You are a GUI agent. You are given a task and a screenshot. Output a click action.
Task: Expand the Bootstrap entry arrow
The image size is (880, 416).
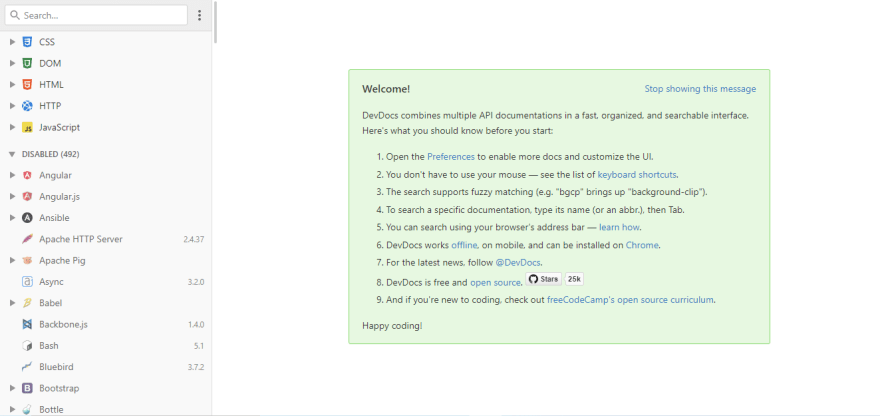pyautogui.click(x=12, y=388)
